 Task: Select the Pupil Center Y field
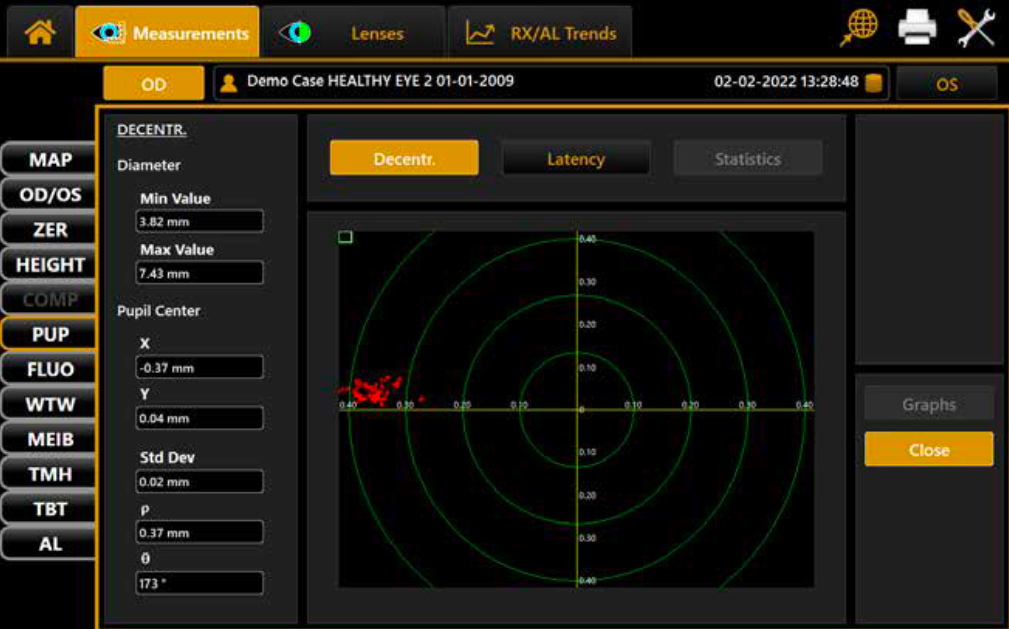199,418
